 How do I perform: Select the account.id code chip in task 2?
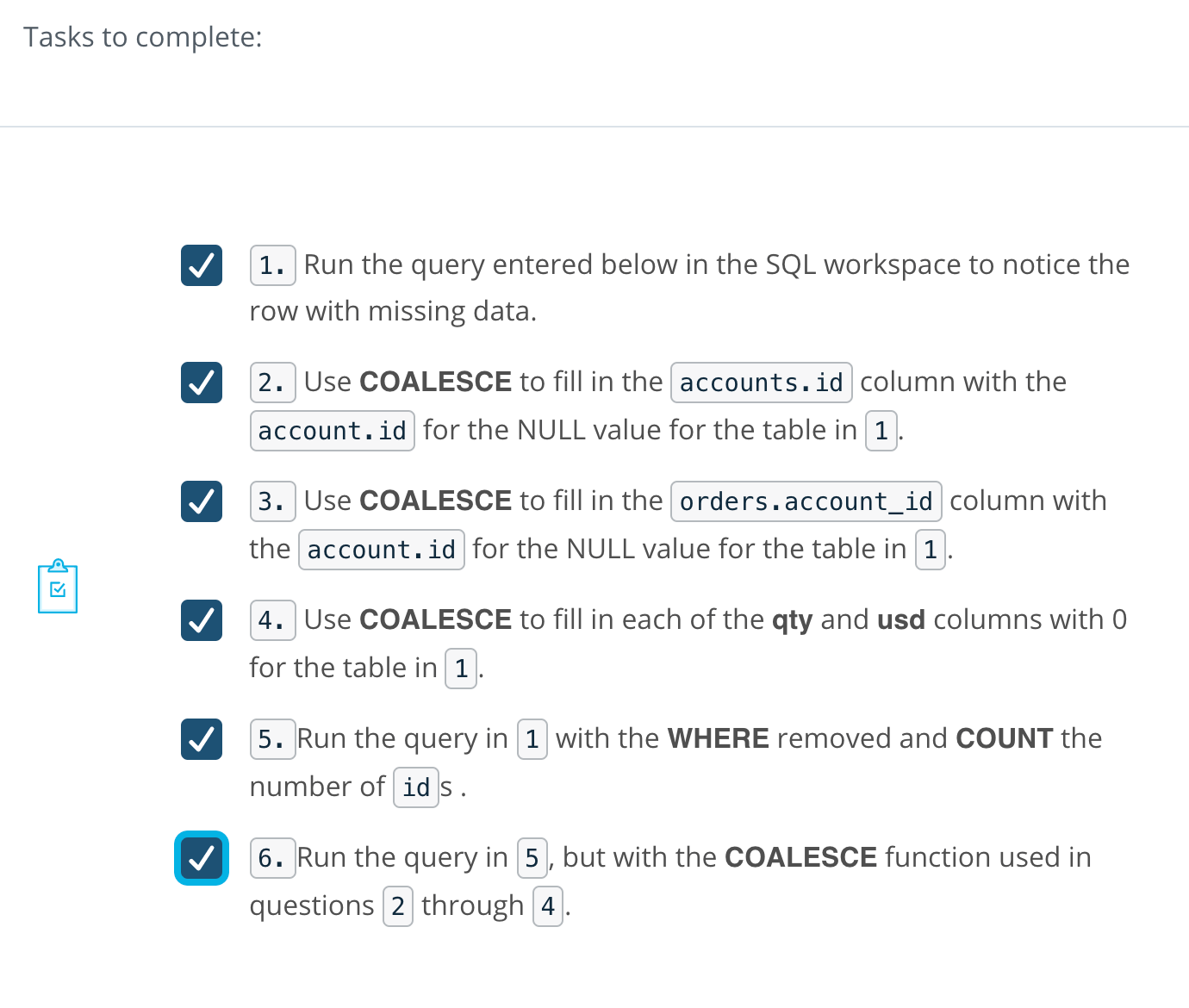coord(332,430)
